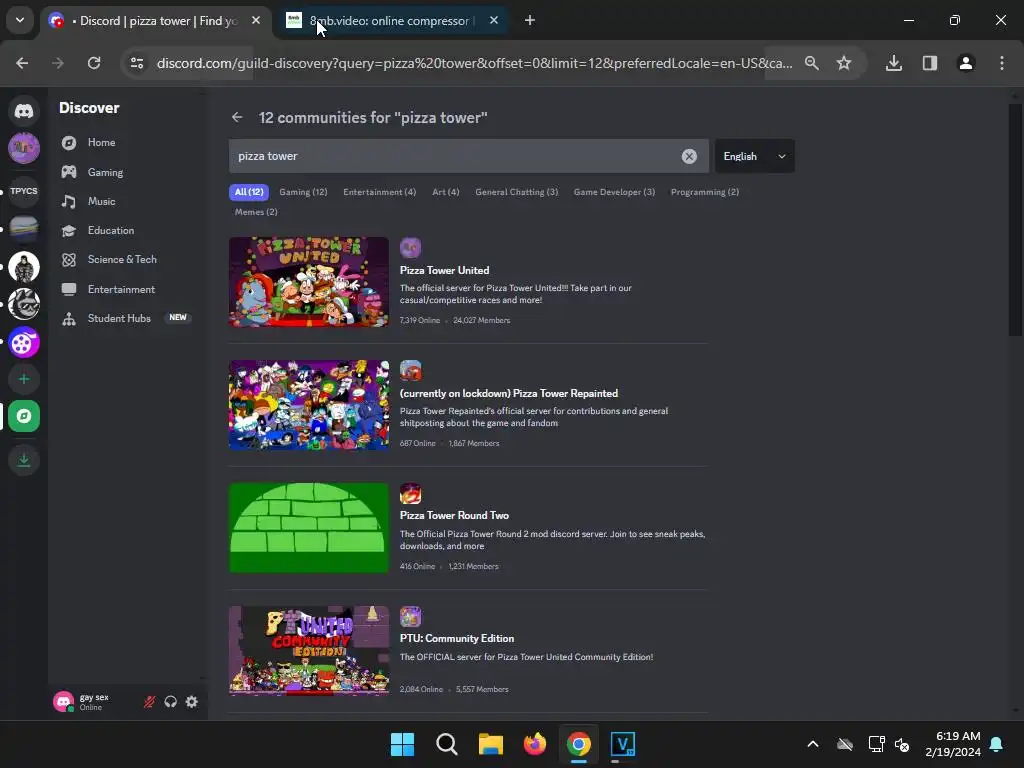
Task: Click Pizza Tower United small server avatar
Action: [410, 248]
